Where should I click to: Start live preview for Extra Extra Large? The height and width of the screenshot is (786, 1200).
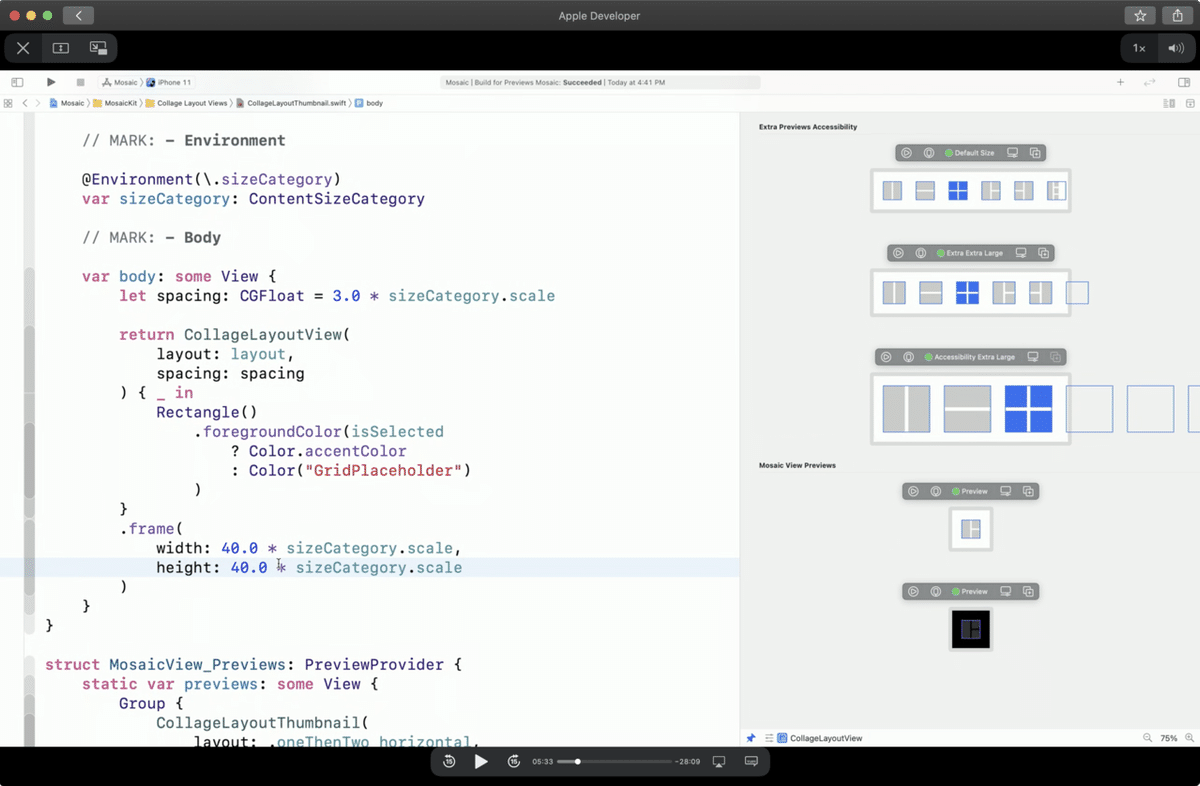(x=898, y=253)
